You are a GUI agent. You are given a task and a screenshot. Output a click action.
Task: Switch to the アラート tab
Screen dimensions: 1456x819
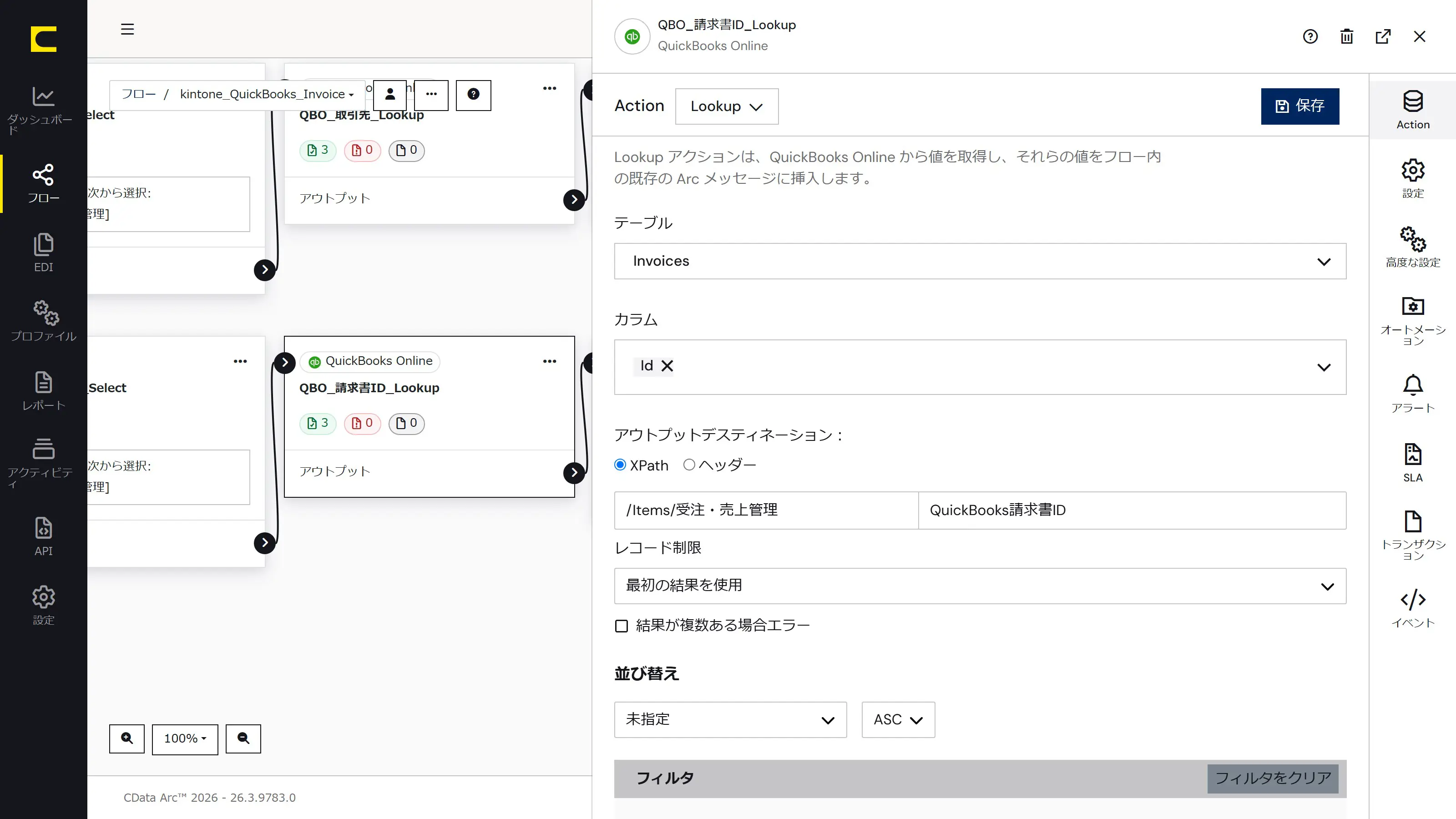point(1412,394)
